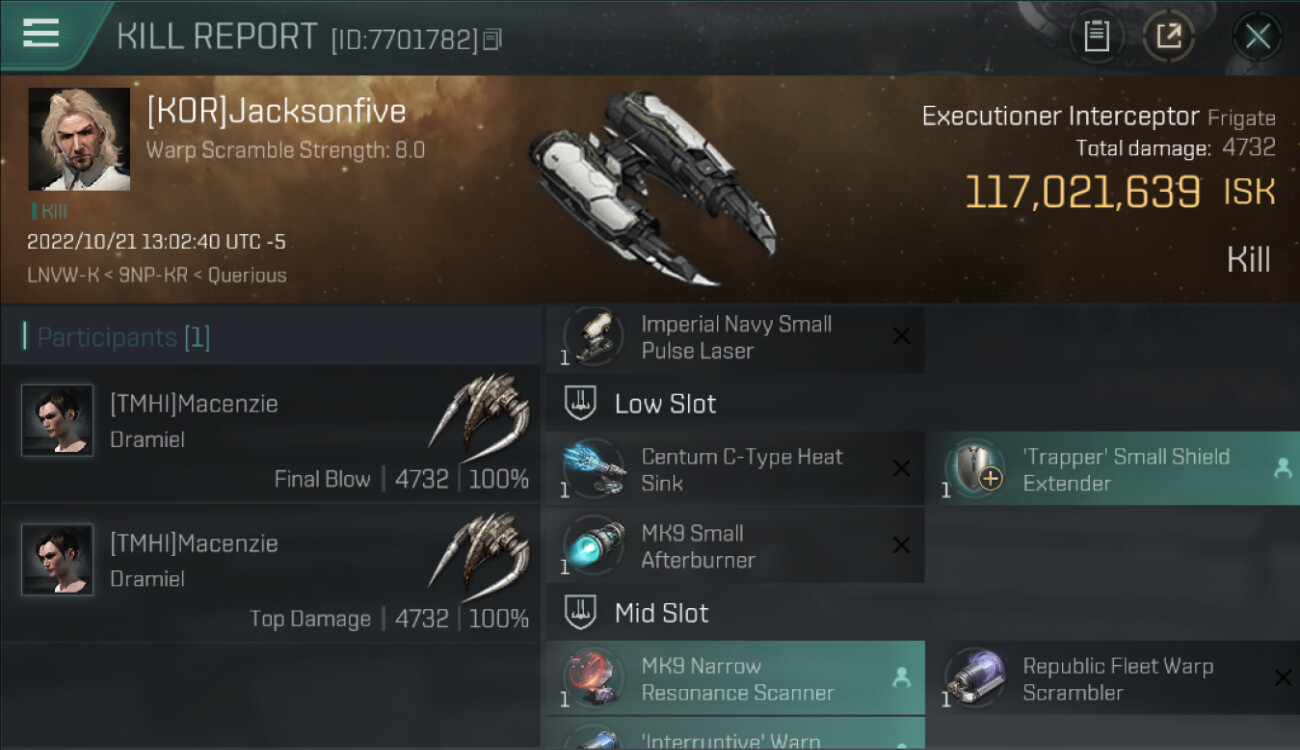1300x750 pixels.
Task: Share the kill report externally
Action: [1168, 37]
